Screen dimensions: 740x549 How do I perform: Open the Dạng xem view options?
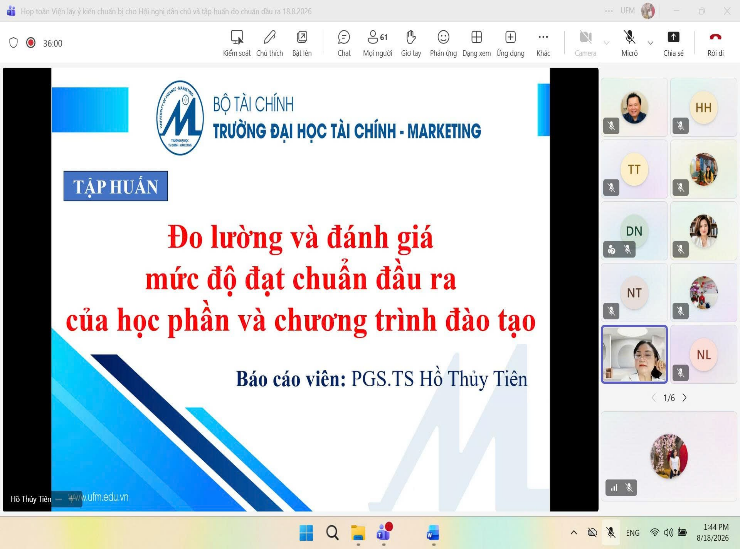(x=477, y=43)
